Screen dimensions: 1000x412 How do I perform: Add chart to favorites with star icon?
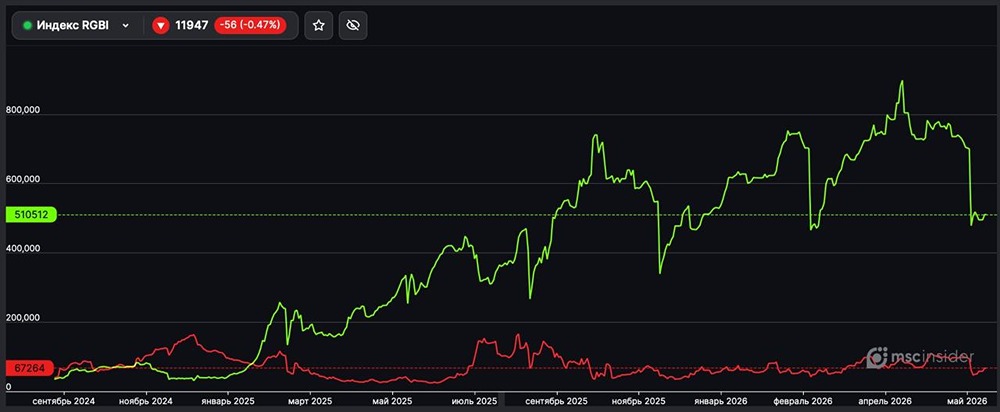tap(319, 26)
